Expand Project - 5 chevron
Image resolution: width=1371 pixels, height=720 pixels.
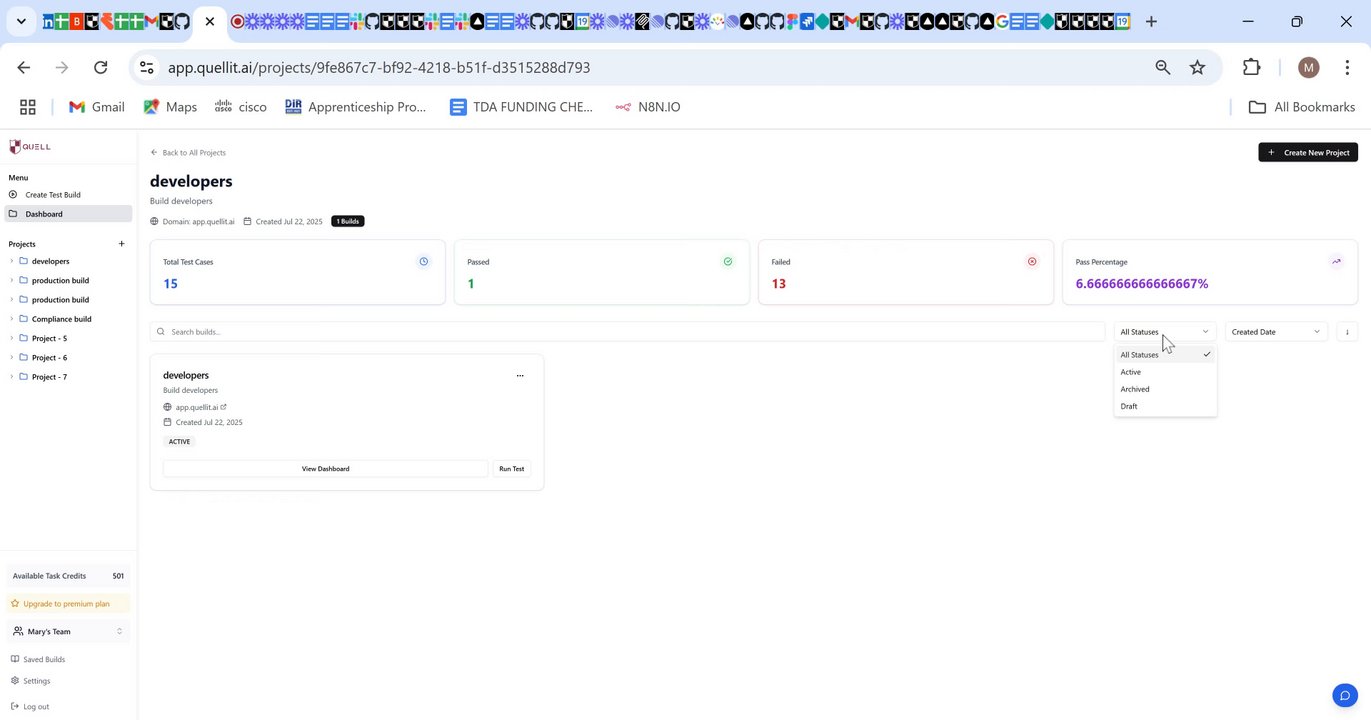pyautogui.click(x=12, y=338)
